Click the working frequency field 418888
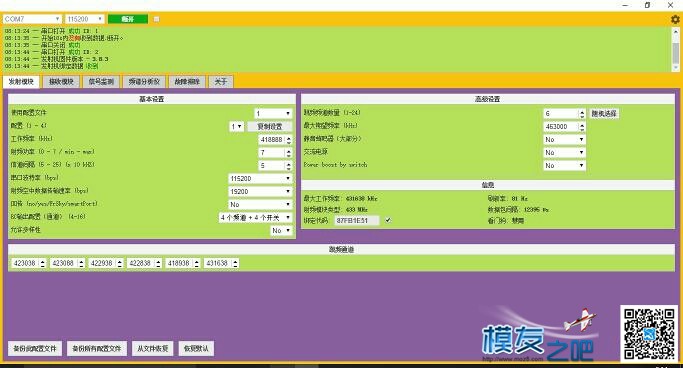The image size is (683, 368). [272, 139]
